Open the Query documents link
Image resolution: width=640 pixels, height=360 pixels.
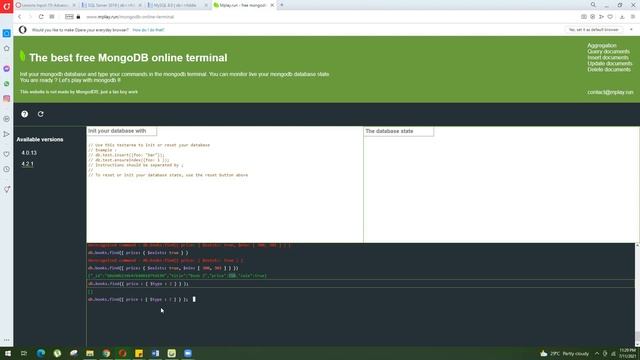tap(608, 51)
